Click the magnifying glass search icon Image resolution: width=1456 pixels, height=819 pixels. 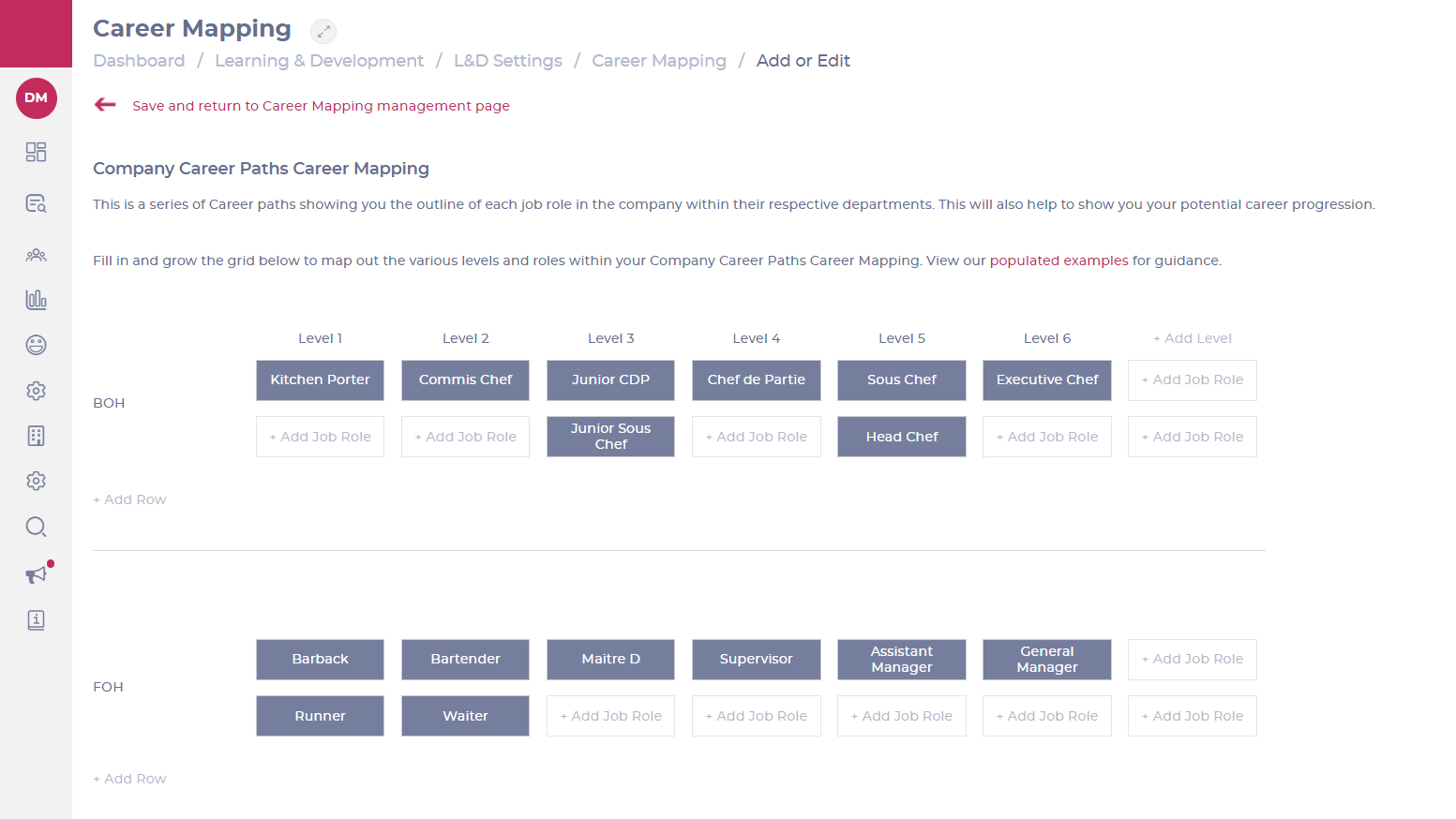(x=36, y=527)
